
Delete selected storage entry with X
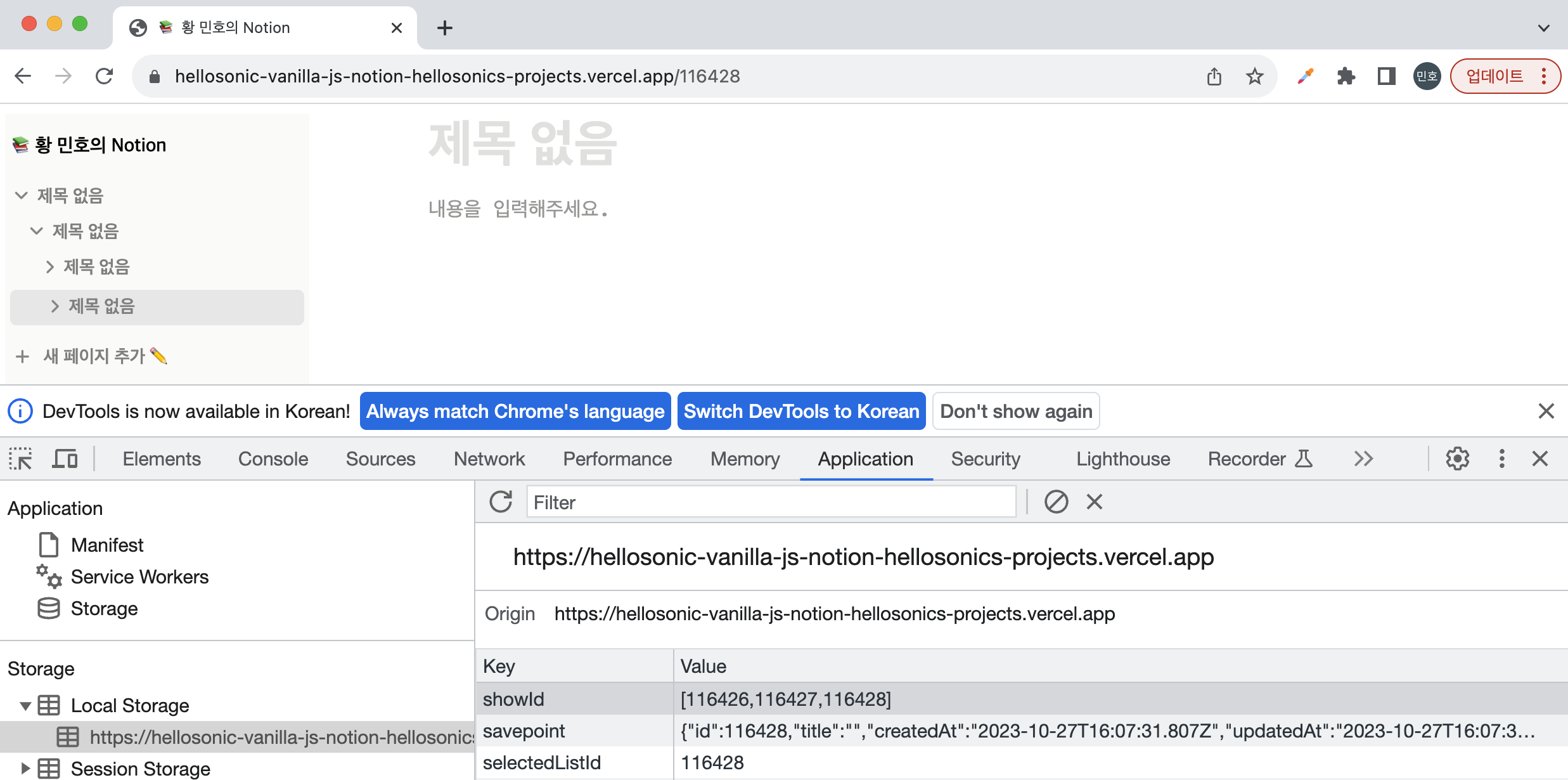[1095, 502]
